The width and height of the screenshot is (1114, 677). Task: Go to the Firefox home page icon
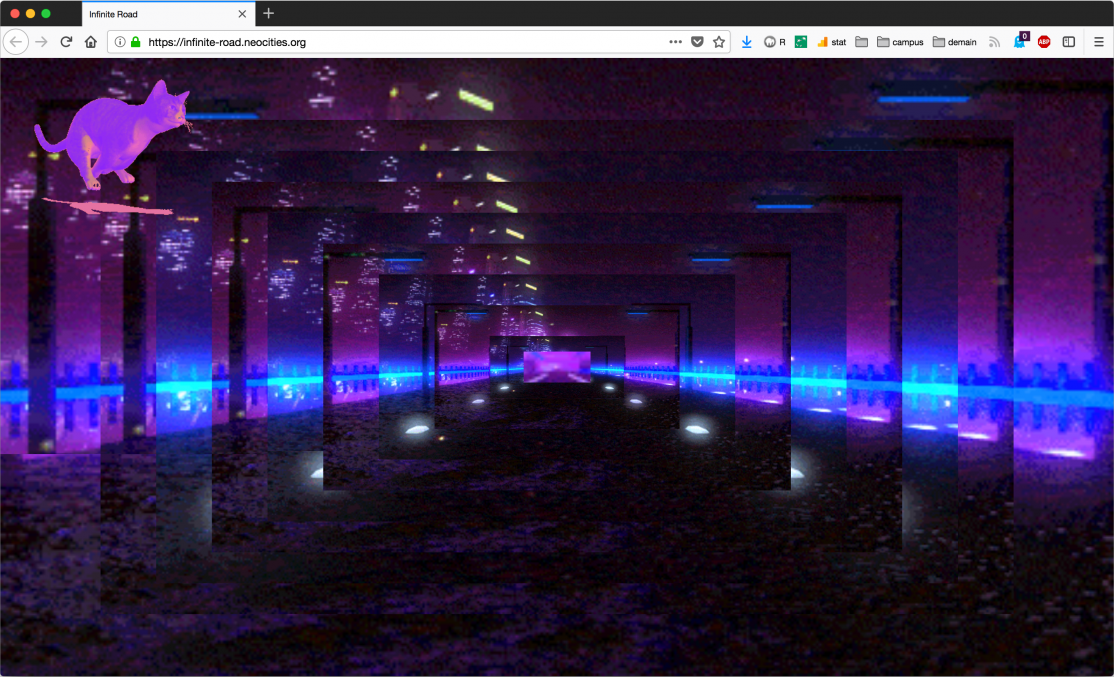[x=91, y=42]
